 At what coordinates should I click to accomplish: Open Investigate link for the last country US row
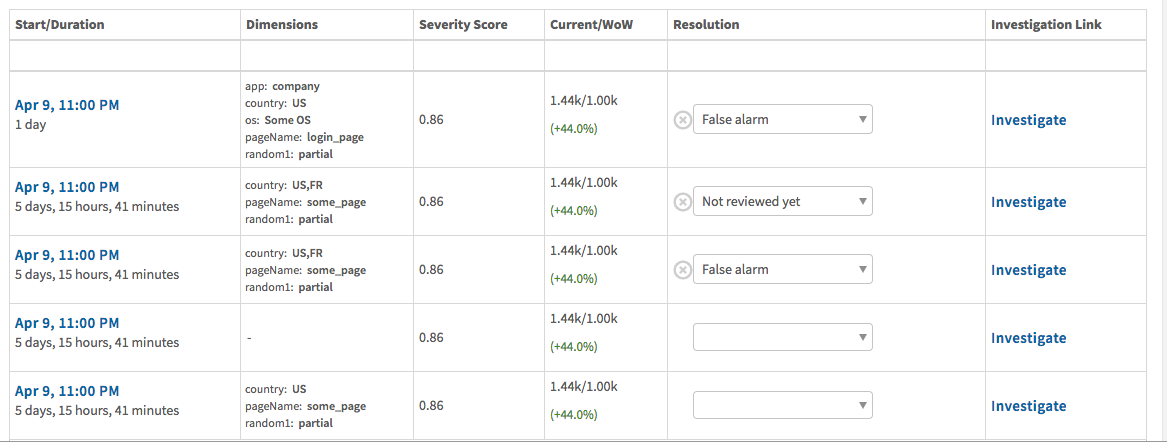1028,406
